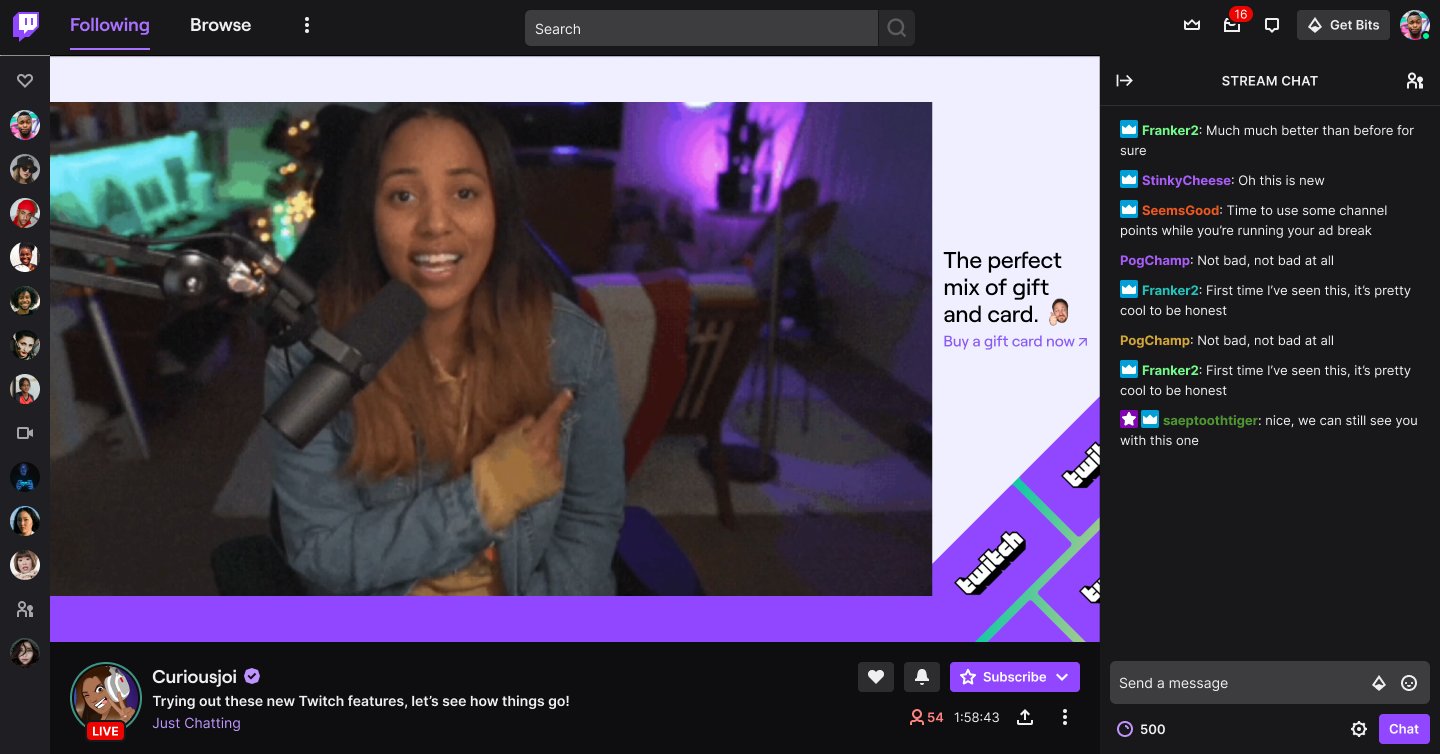
Task: Click saeptoothtiger username in chat
Action: [x=1212, y=421]
